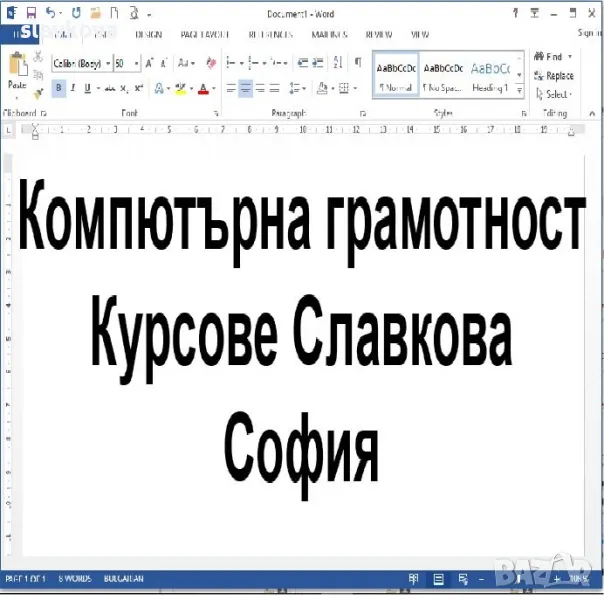Click the Read Mode view icon in status bar

(413, 579)
